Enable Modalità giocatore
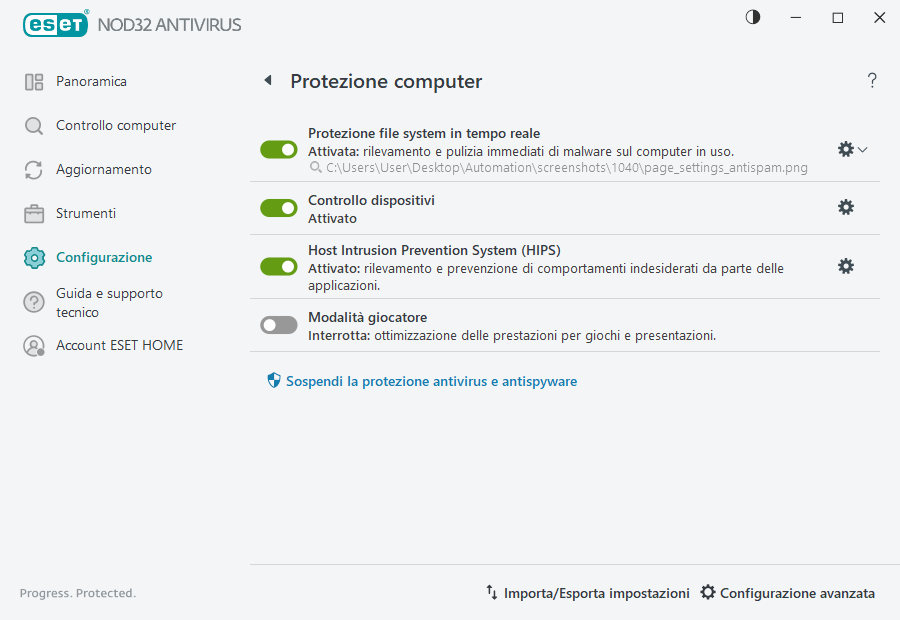Screen dimensions: 900x620 coord(278,324)
